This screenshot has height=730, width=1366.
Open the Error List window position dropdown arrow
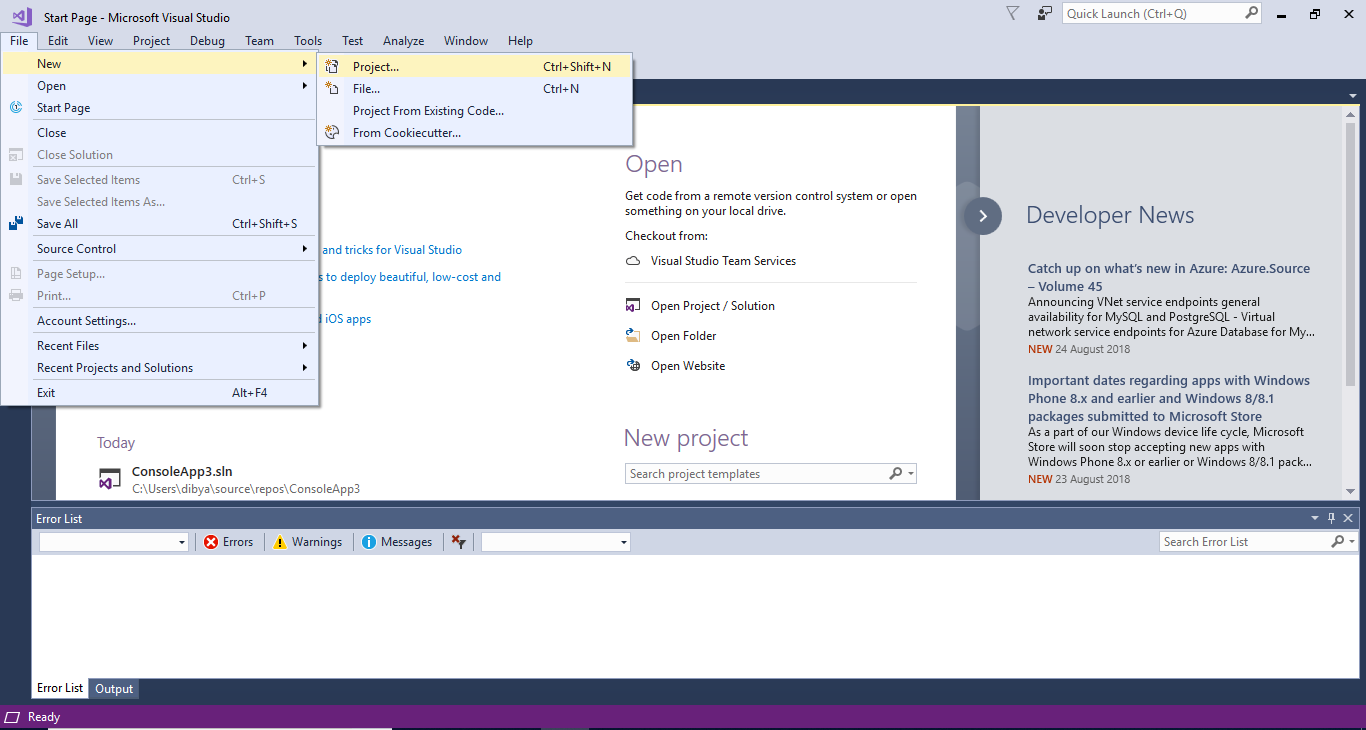pos(1315,518)
